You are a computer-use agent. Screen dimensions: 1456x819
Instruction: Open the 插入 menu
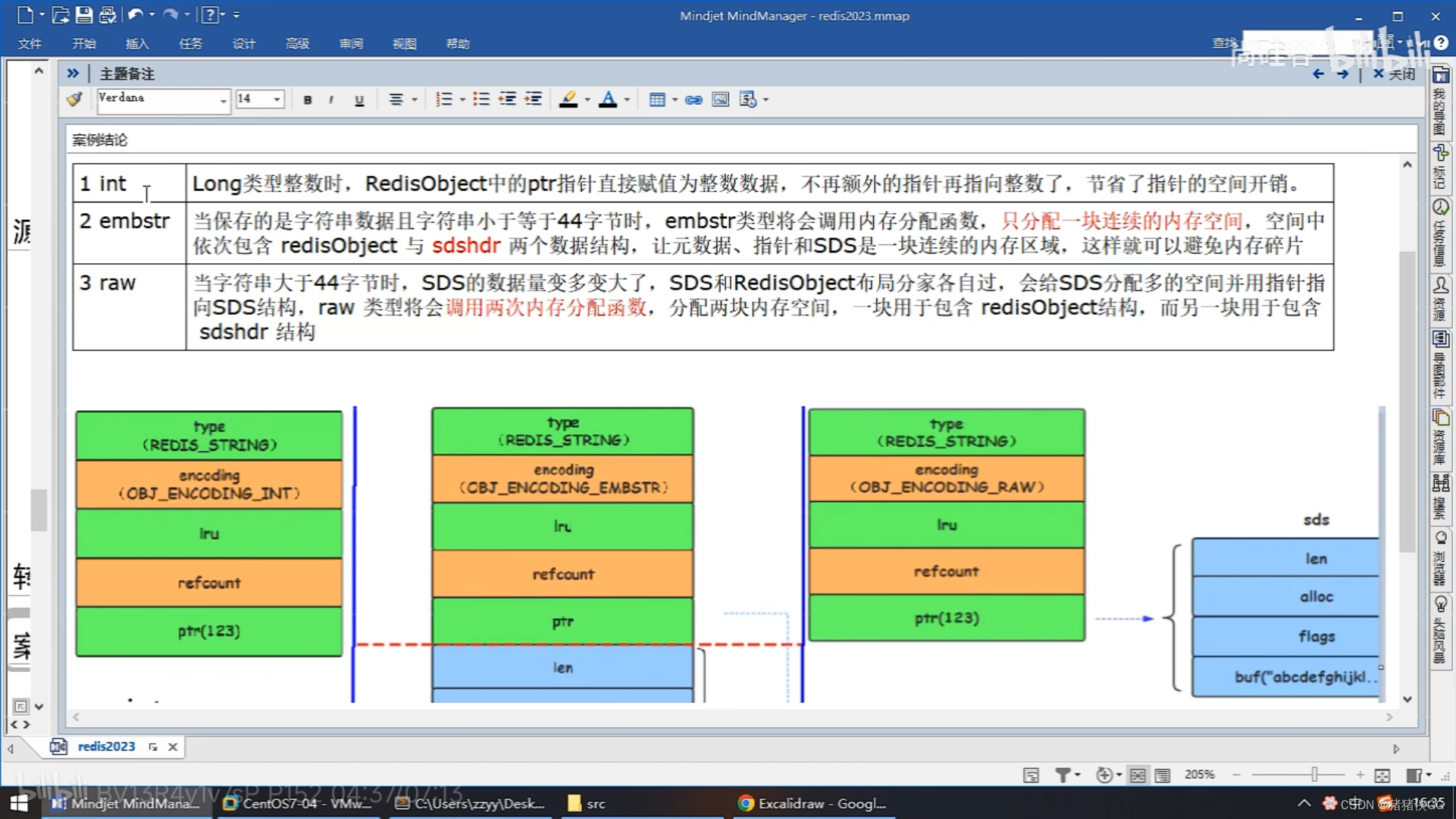(x=137, y=43)
